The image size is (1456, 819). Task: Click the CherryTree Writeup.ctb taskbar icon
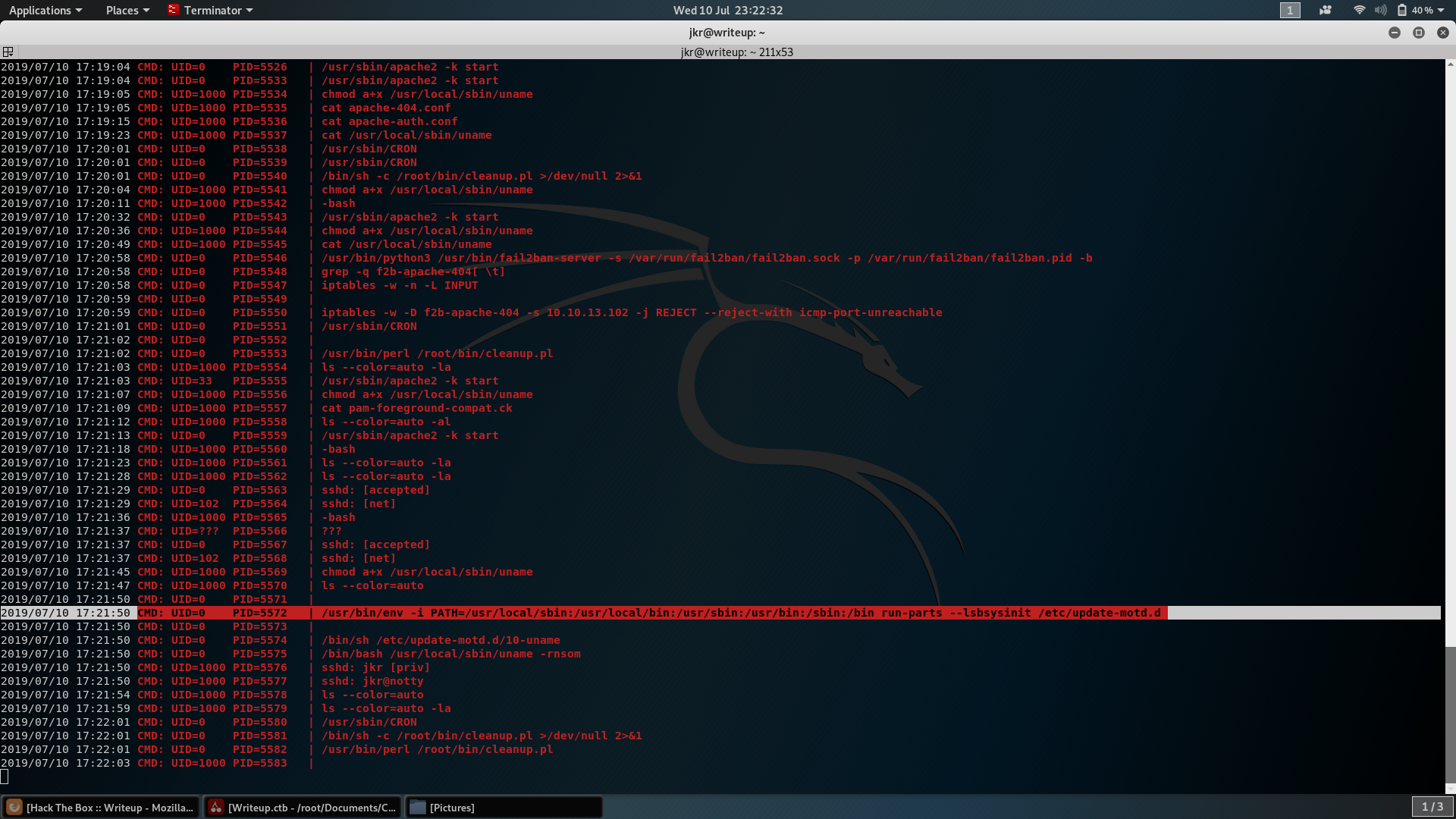216,807
